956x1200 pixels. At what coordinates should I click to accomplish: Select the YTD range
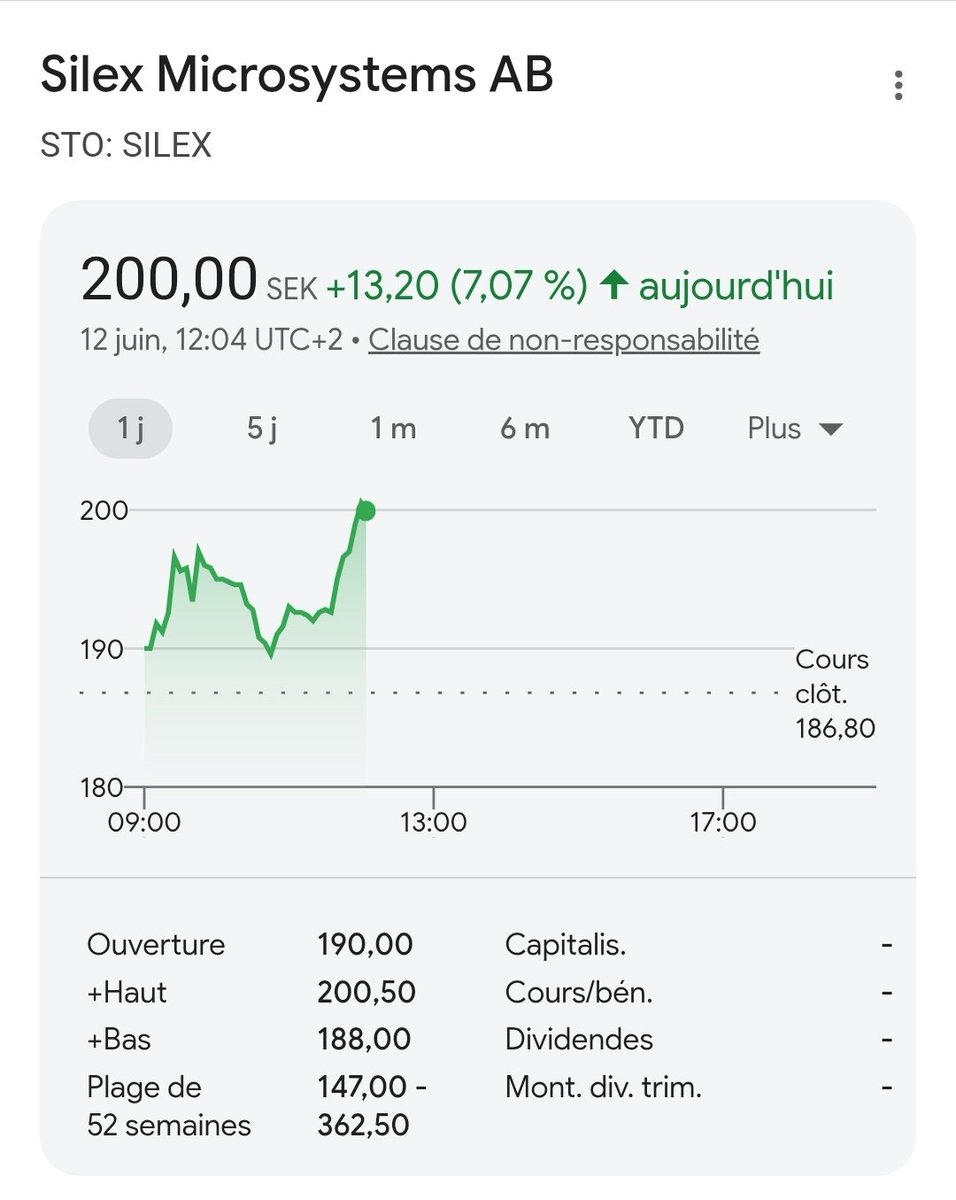point(656,429)
